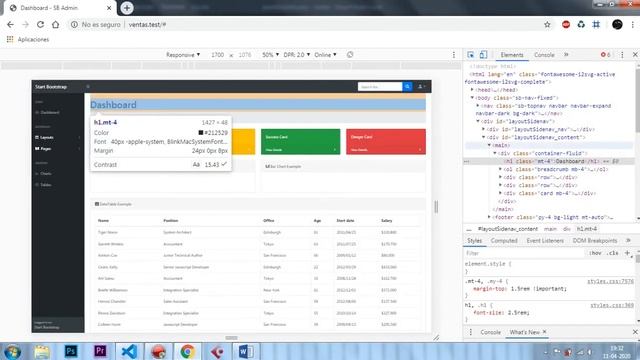Click the green Success Card

300,142
